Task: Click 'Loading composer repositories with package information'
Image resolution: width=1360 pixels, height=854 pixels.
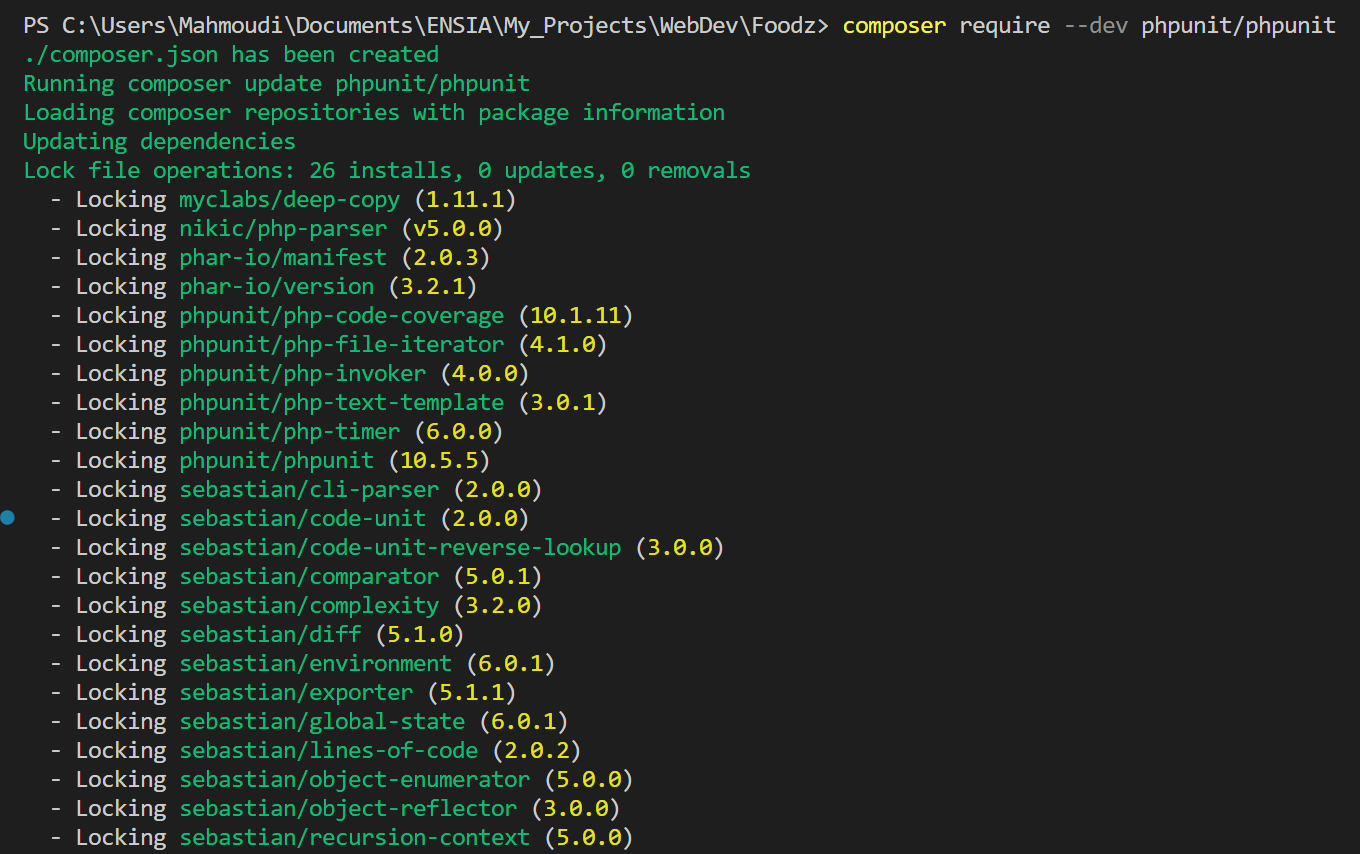Action: tap(374, 112)
